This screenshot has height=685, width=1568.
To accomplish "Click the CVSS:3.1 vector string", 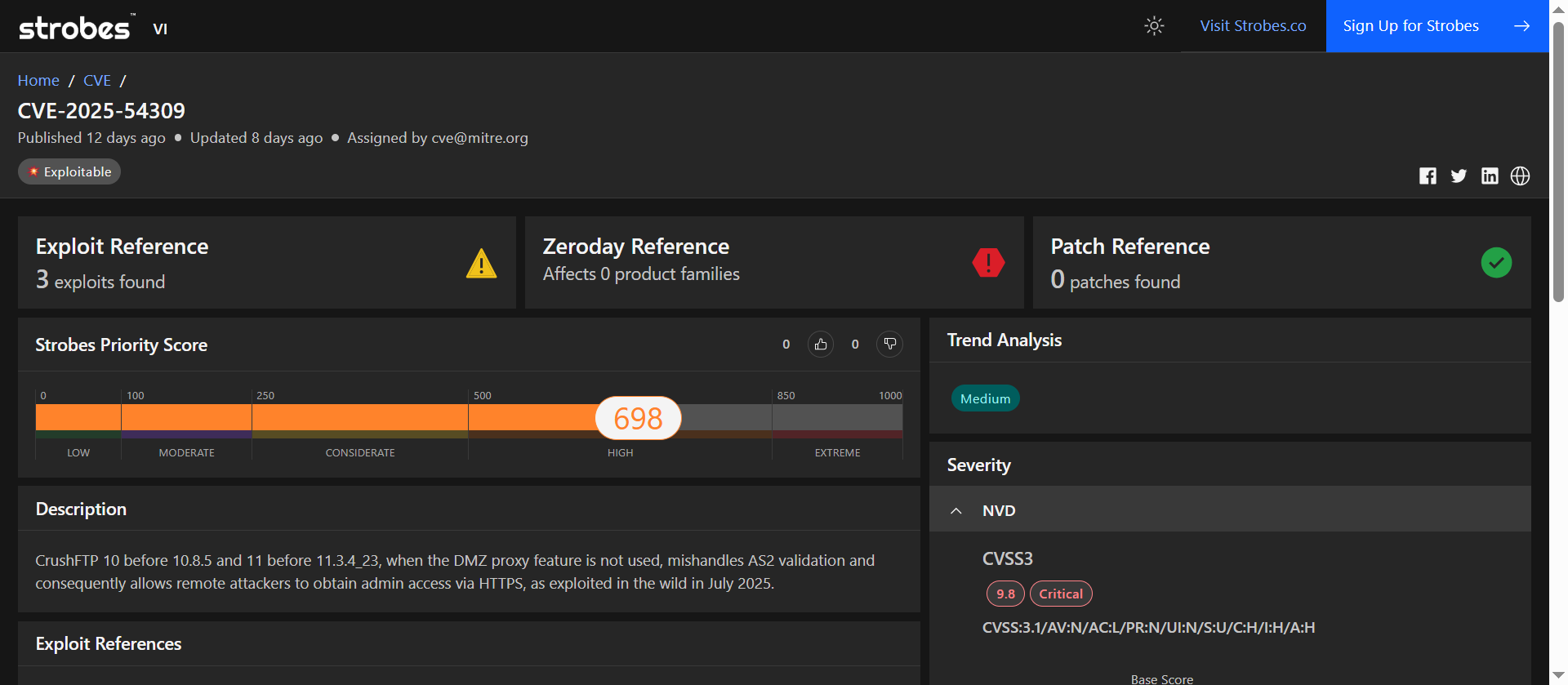I will (1148, 627).
